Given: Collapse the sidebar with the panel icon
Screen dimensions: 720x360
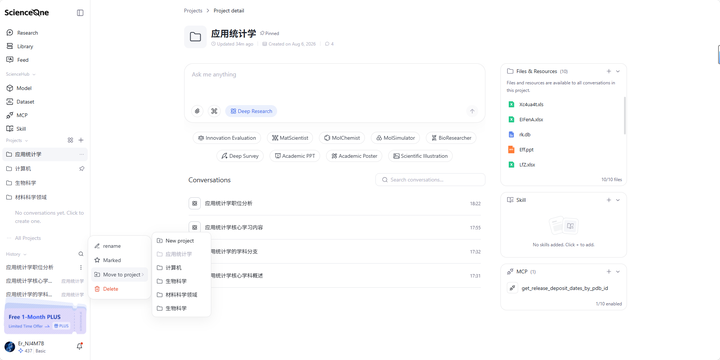Looking at the screenshot, I should 80,13.
